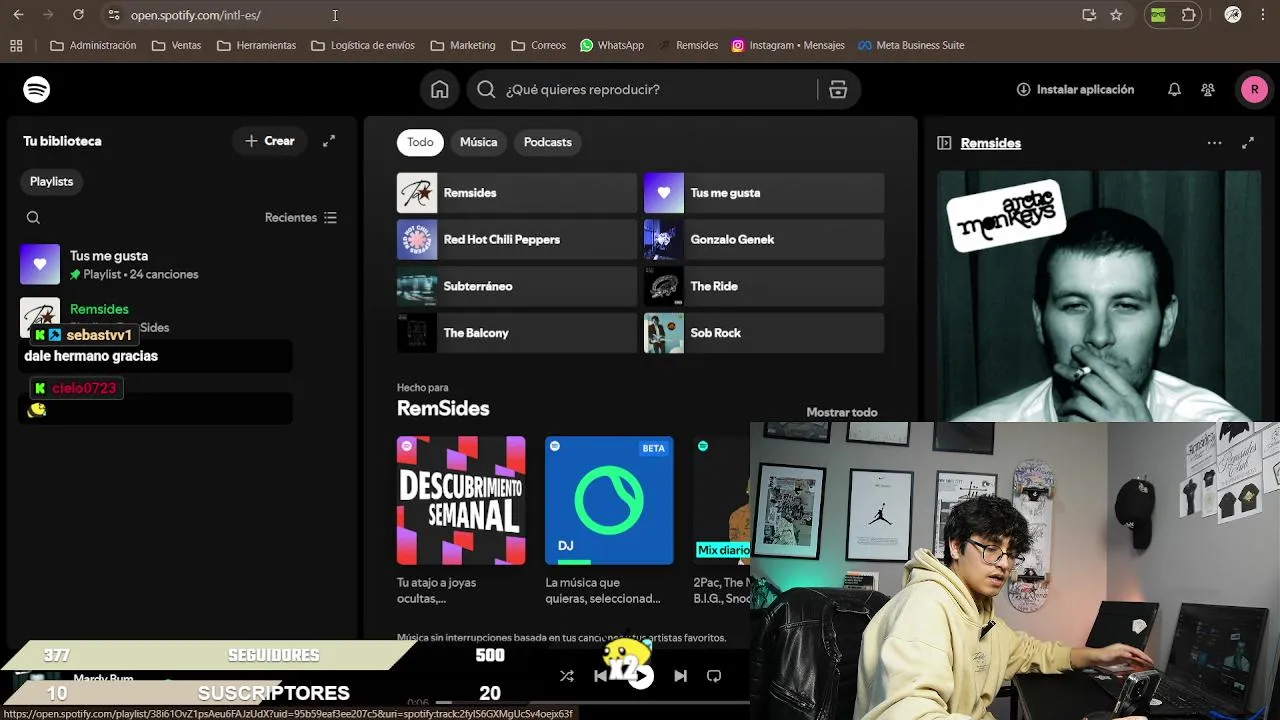Image resolution: width=1280 pixels, height=720 pixels.
Task: Open The Ride shortcut card
Action: tap(764, 286)
